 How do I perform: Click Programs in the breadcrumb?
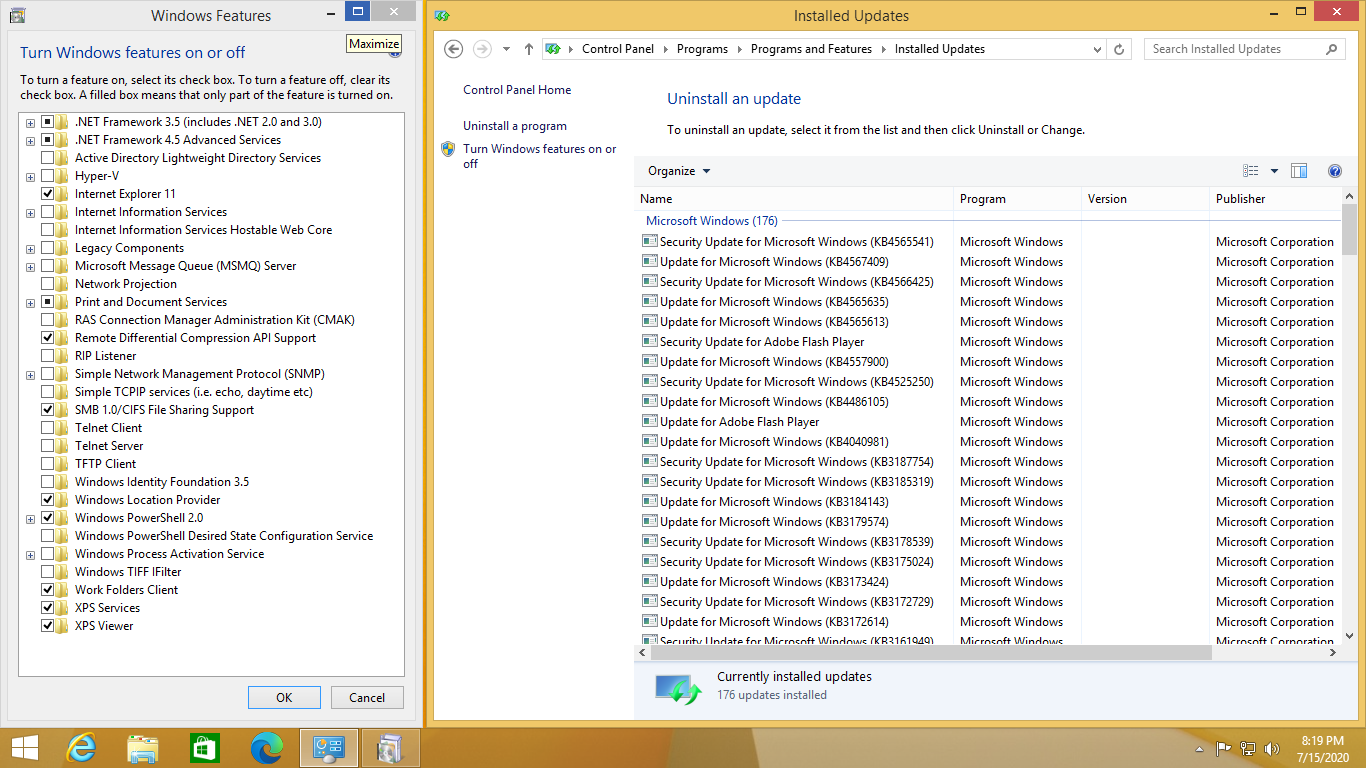702,49
